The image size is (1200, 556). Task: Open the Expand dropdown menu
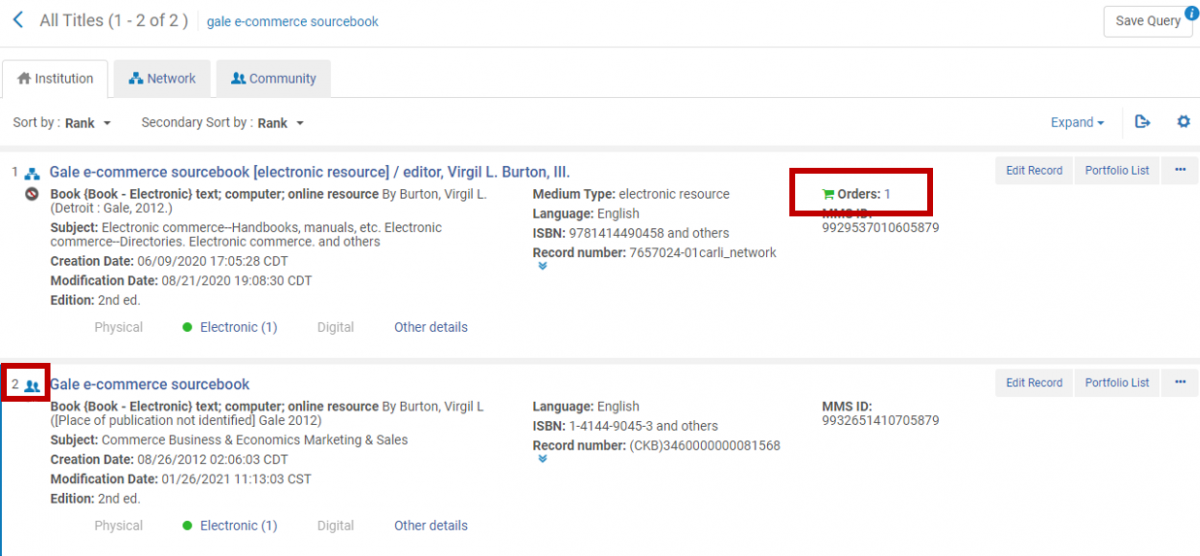(x=1077, y=123)
